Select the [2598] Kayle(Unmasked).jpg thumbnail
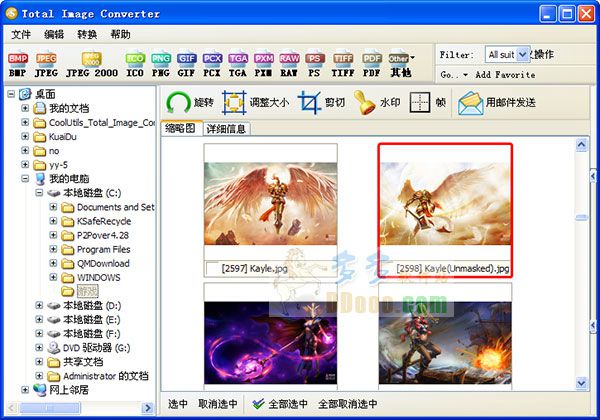 coord(445,210)
